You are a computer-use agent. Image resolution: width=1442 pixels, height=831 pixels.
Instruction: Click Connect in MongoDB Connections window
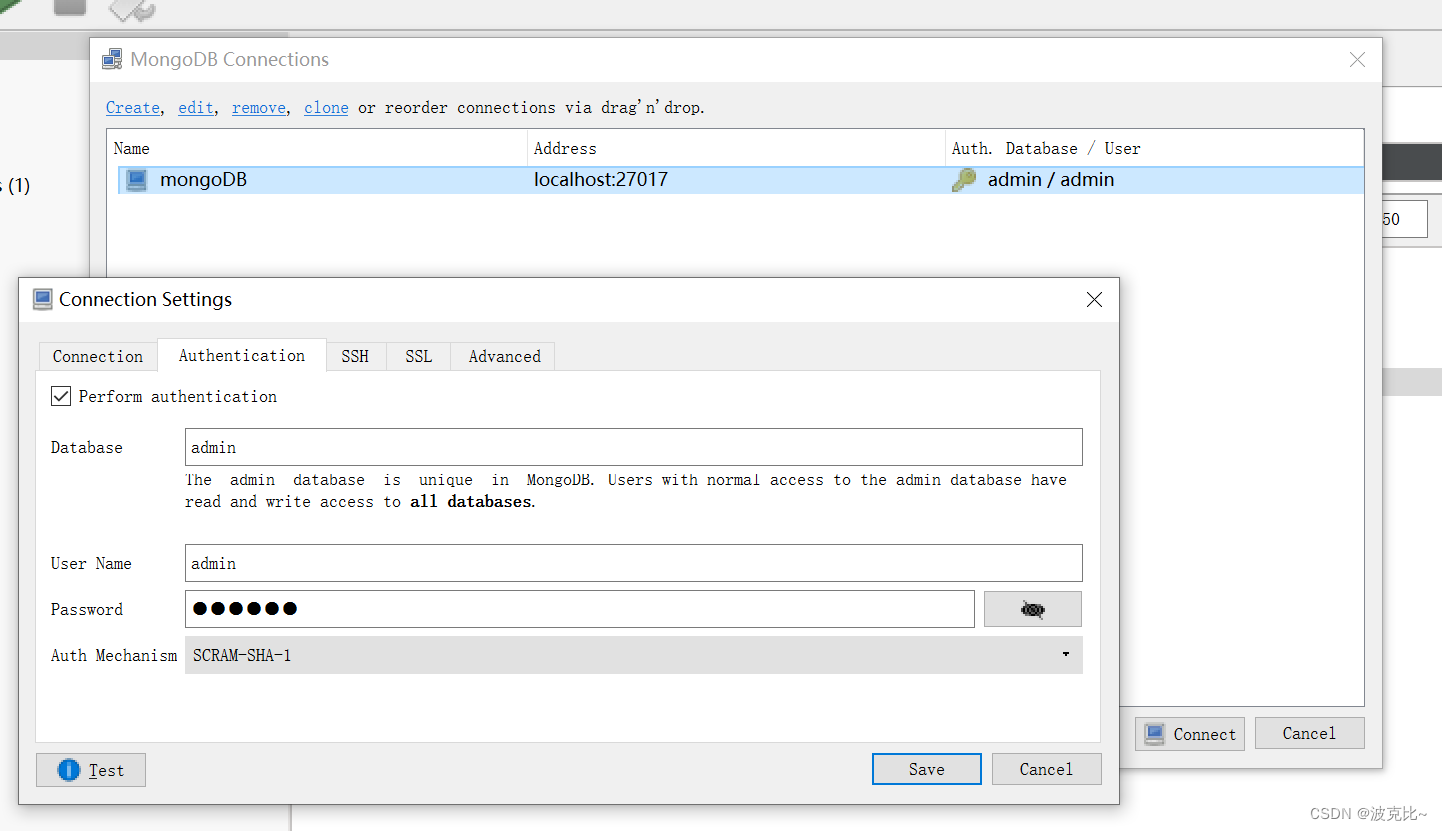[1190, 734]
